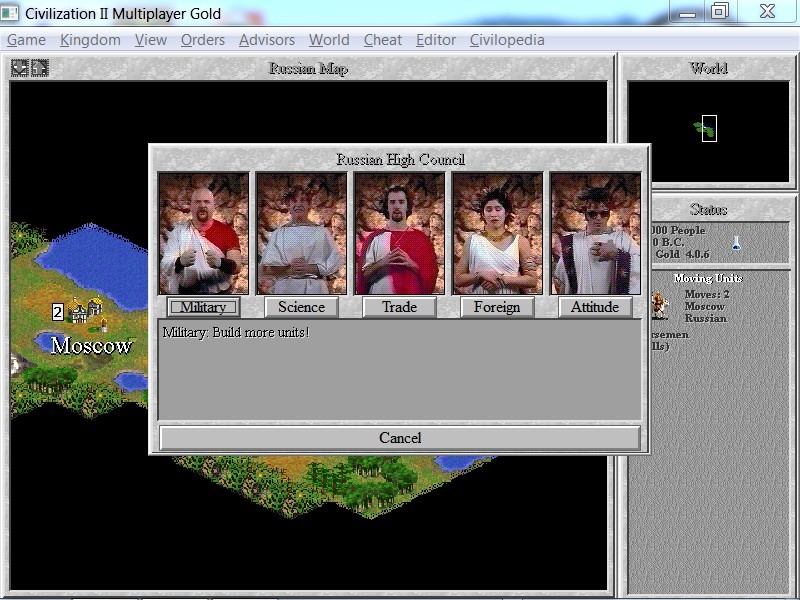The image size is (800, 600).
Task: Click the Science button
Action: click(302, 307)
